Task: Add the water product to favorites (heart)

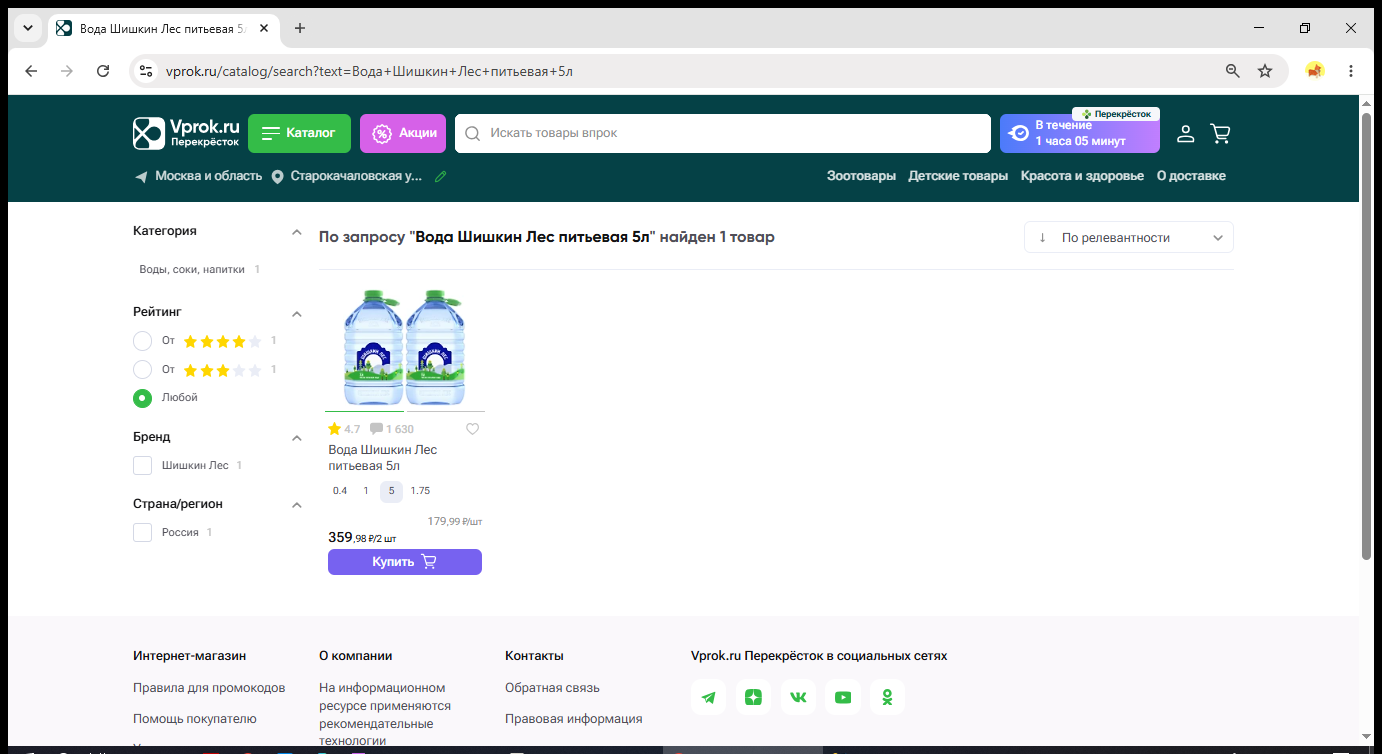Action: [x=473, y=429]
